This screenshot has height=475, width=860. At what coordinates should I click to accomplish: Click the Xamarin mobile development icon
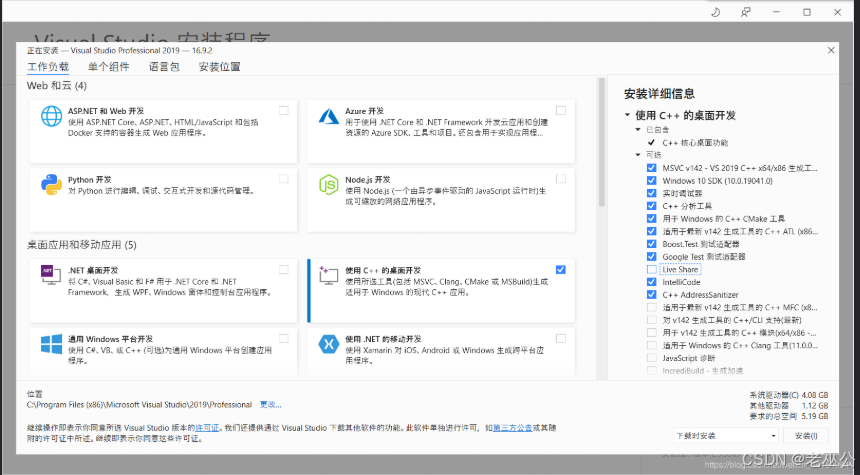click(329, 344)
